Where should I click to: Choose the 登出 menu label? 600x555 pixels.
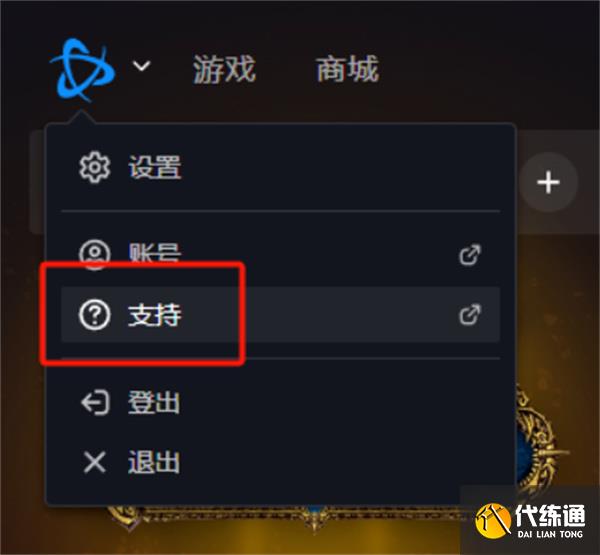154,403
